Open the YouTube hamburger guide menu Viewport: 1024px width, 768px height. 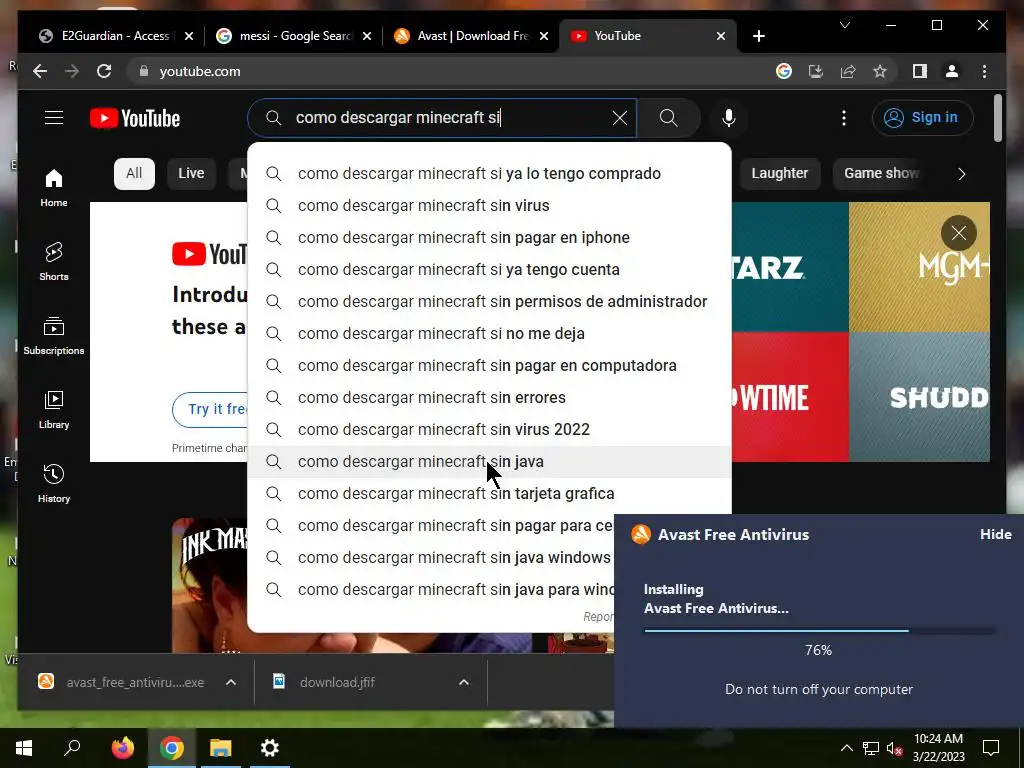(x=54, y=118)
